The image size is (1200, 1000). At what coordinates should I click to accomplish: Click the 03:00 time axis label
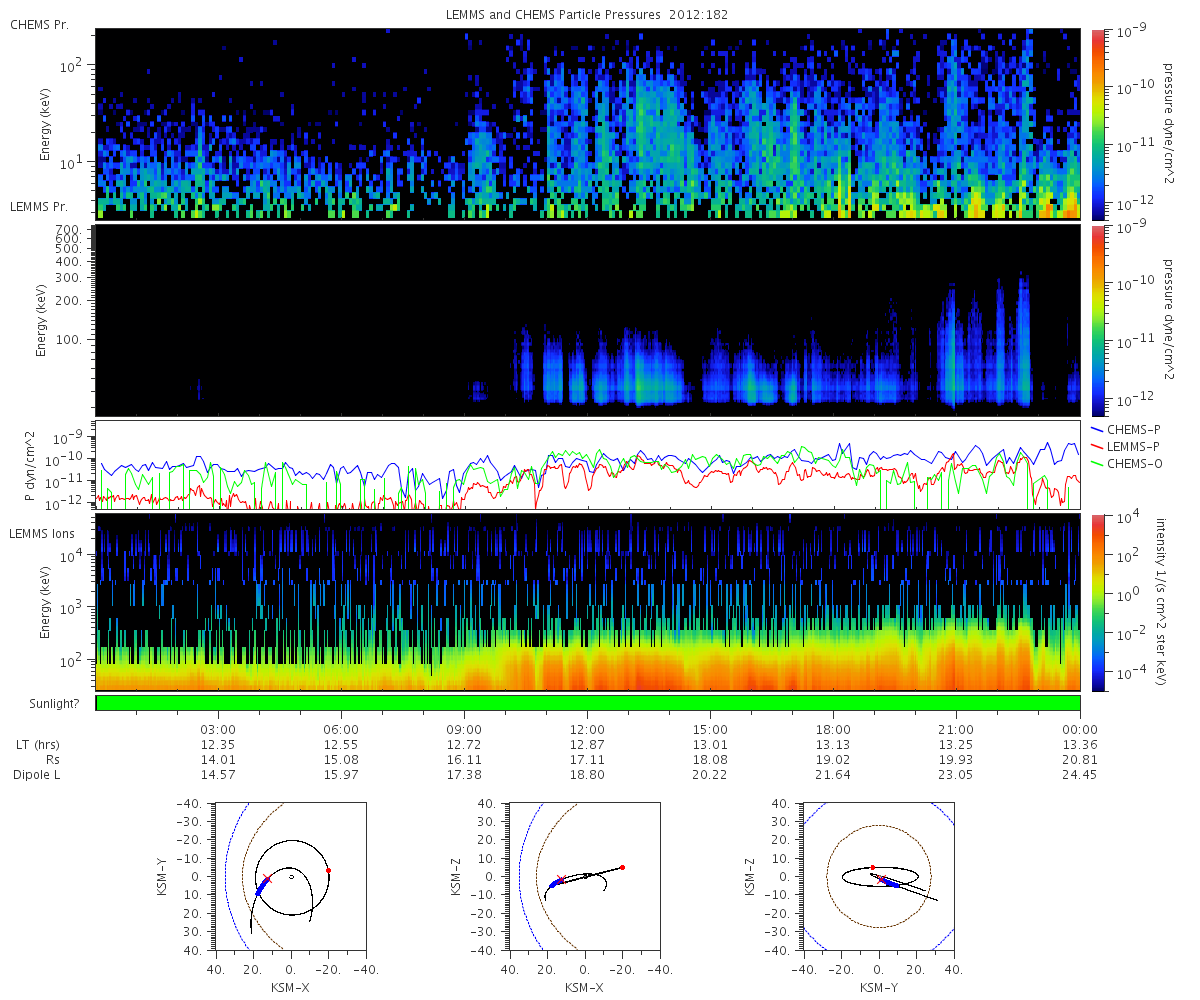click(x=218, y=730)
